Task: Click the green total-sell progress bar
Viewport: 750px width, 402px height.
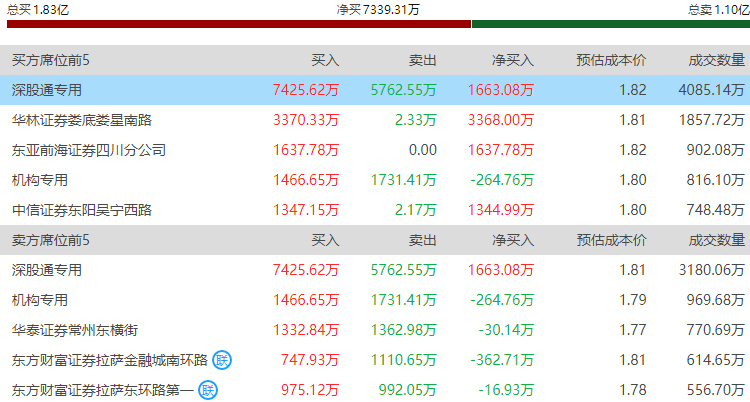Action: coord(611,24)
